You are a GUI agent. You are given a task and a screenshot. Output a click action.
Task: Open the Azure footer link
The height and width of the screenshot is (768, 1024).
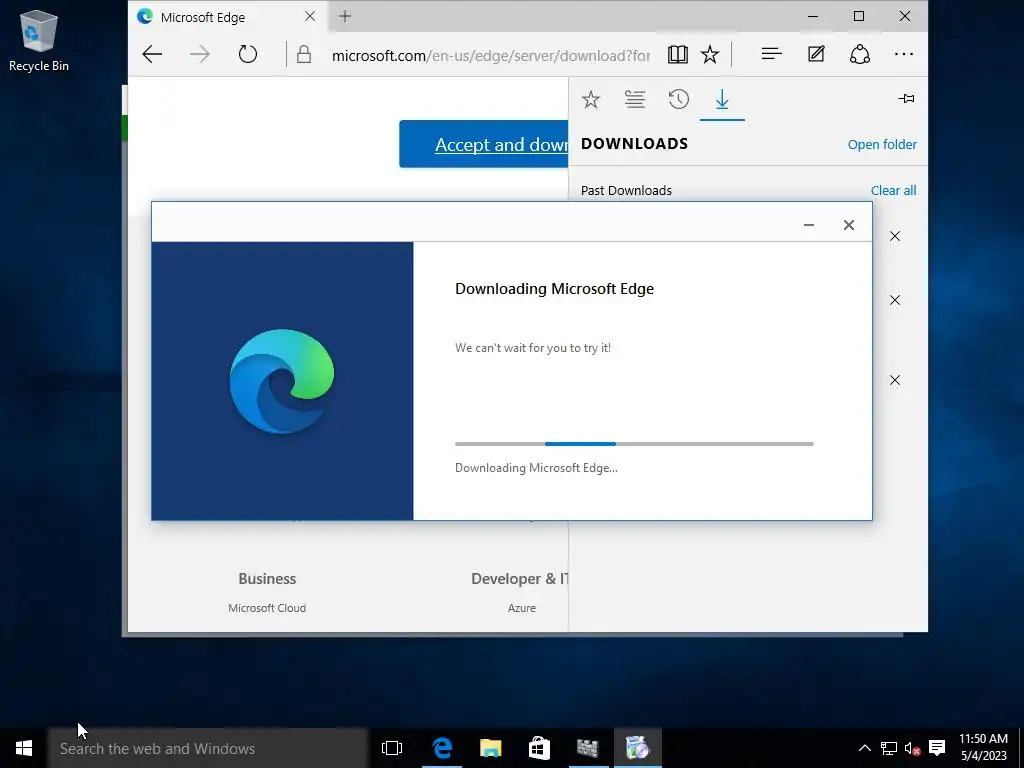tap(522, 607)
